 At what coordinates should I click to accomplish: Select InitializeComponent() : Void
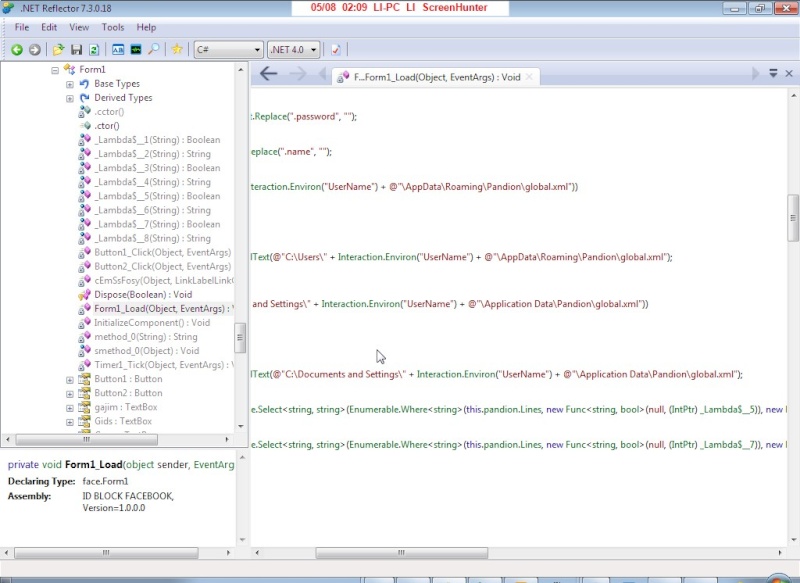152,322
